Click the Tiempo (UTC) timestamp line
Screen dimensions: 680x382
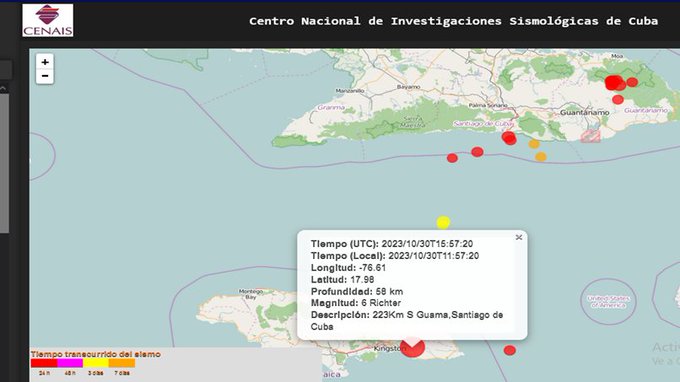pyautogui.click(x=392, y=244)
